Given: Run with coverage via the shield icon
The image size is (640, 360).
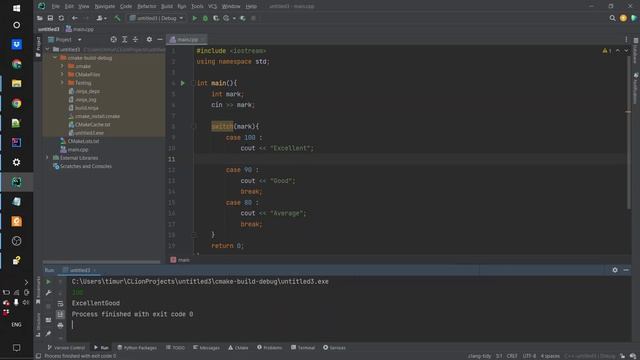Looking at the screenshot, I should tap(216, 18).
